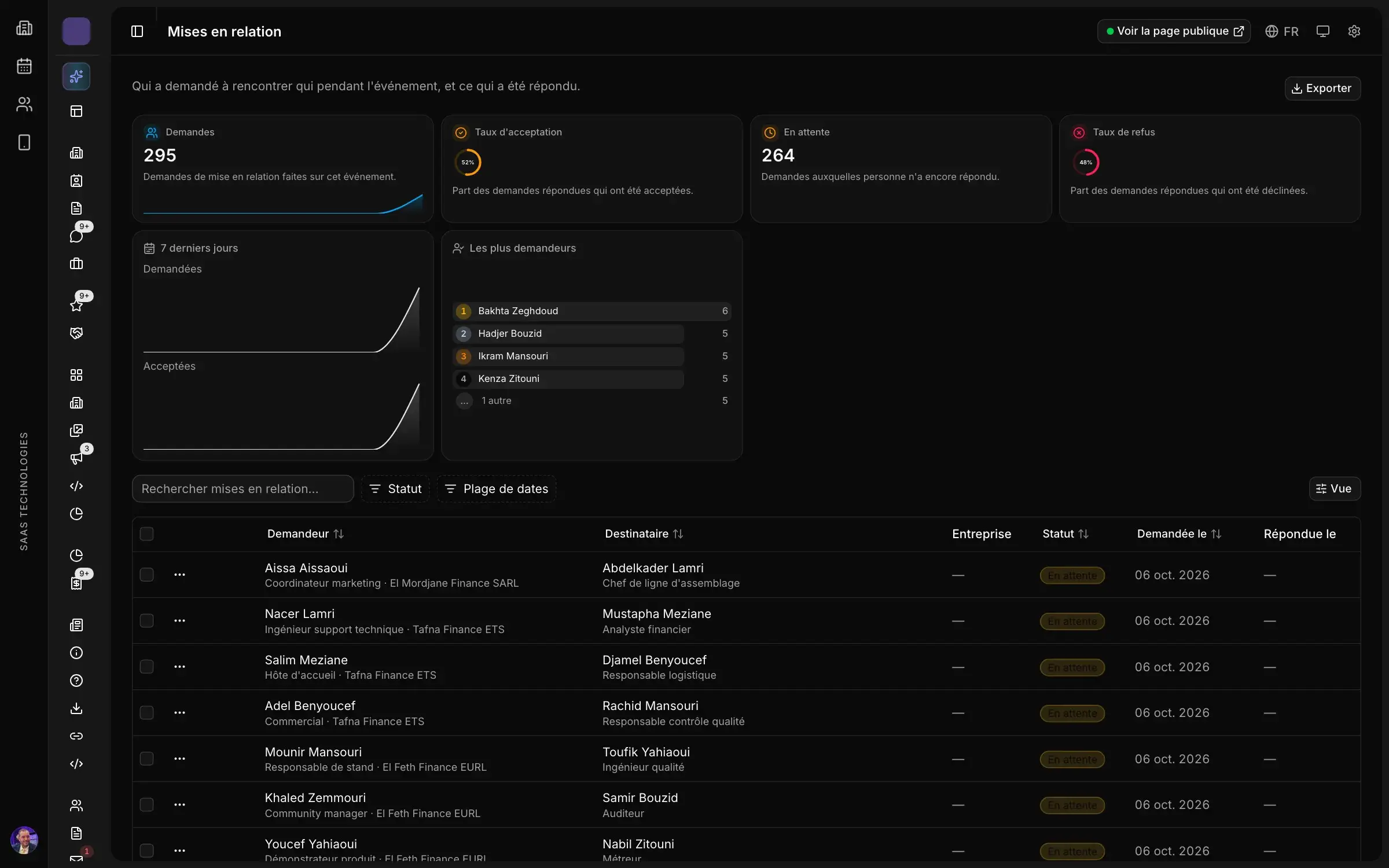Viewport: 1389px width, 868px height.
Task: Open the help question mark icon
Action: tap(76, 681)
